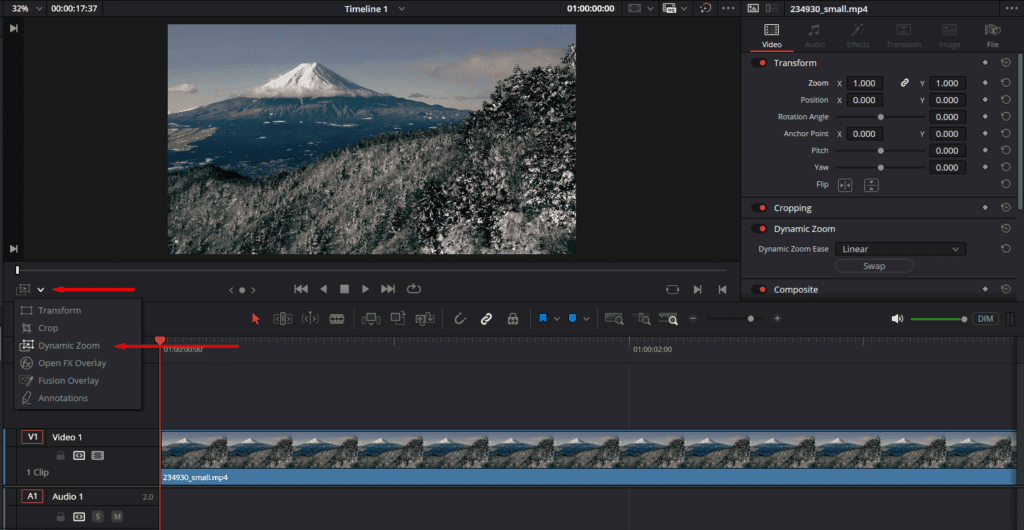
Task: Click the DIM button
Action: point(985,319)
